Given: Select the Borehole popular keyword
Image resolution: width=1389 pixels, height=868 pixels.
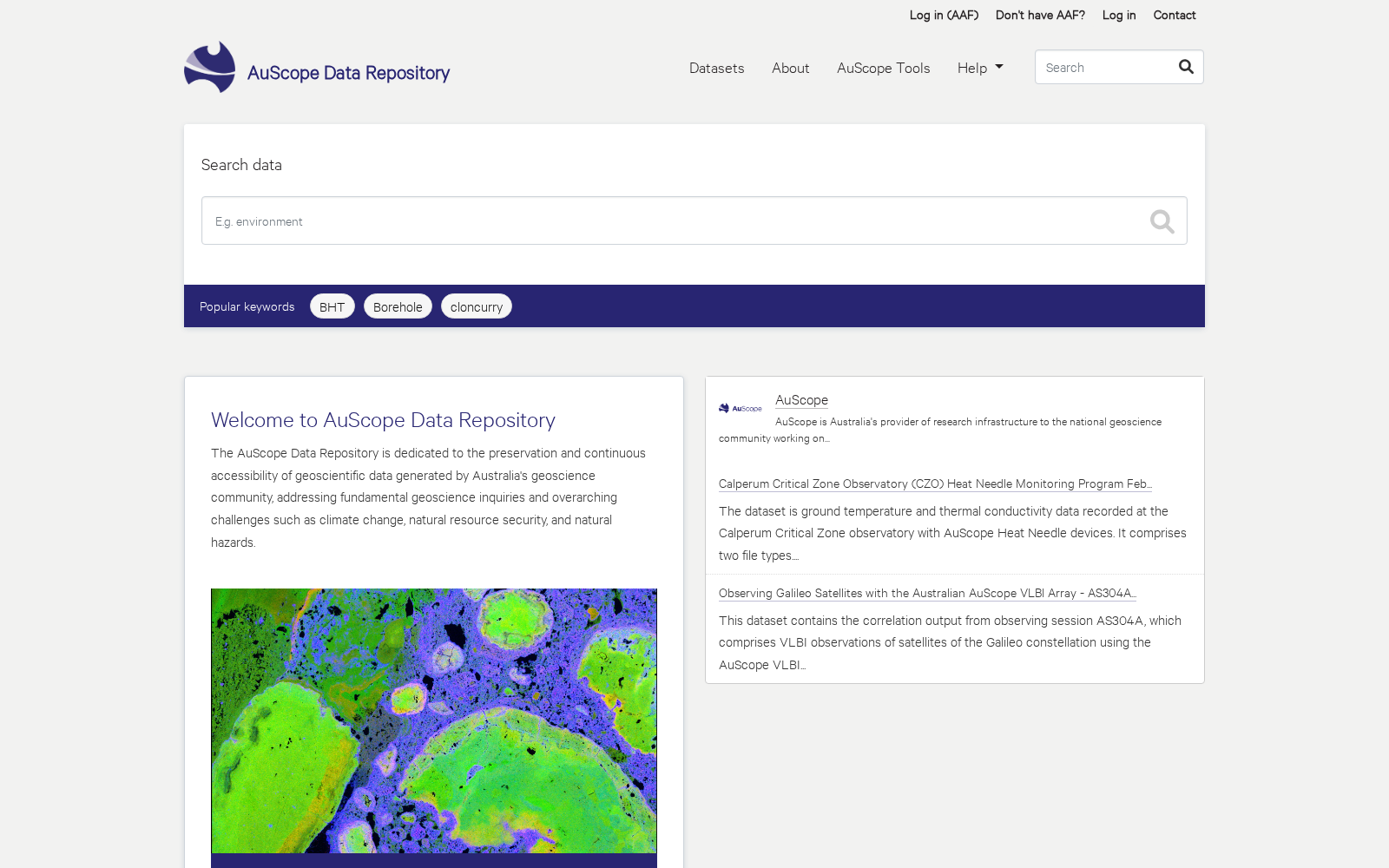Looking at the screenshot, I should (398, 306).
